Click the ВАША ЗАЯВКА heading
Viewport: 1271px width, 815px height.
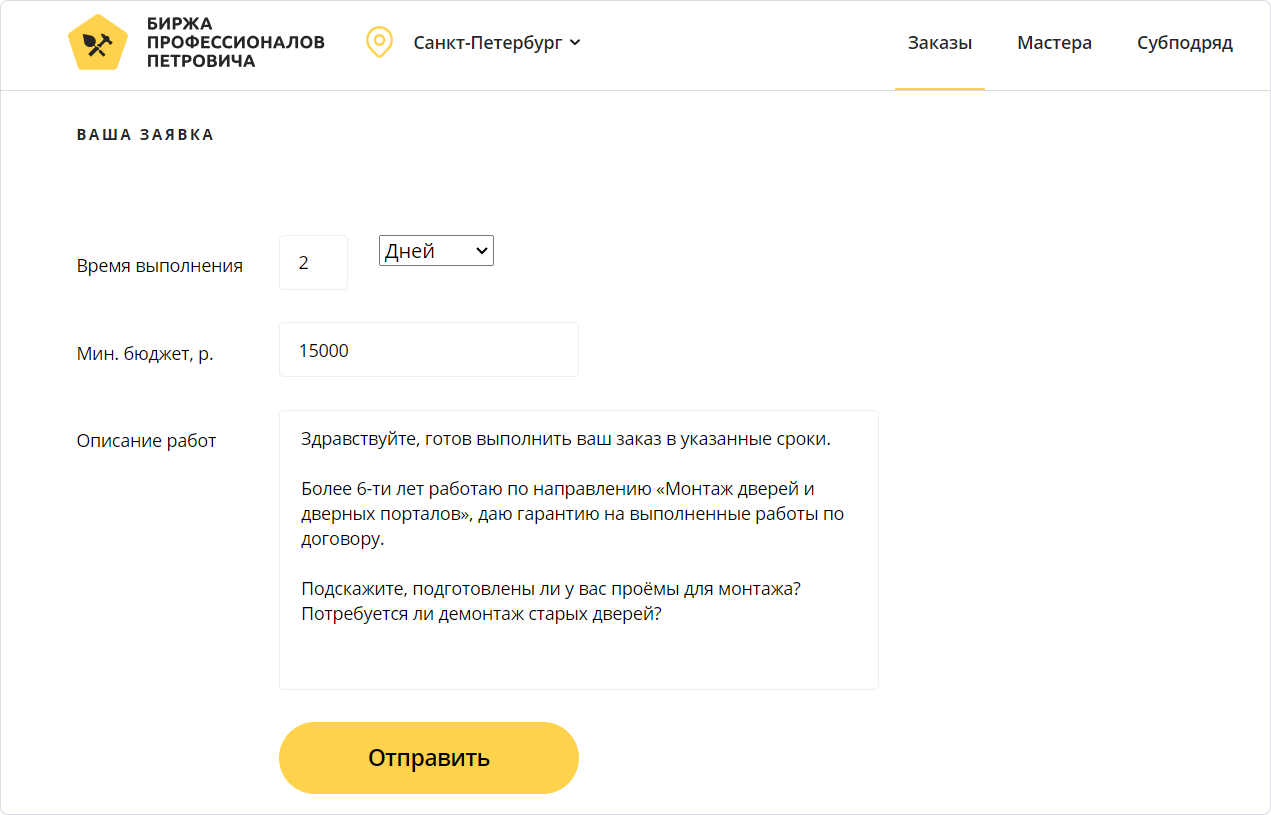click(x=146, y=135)
